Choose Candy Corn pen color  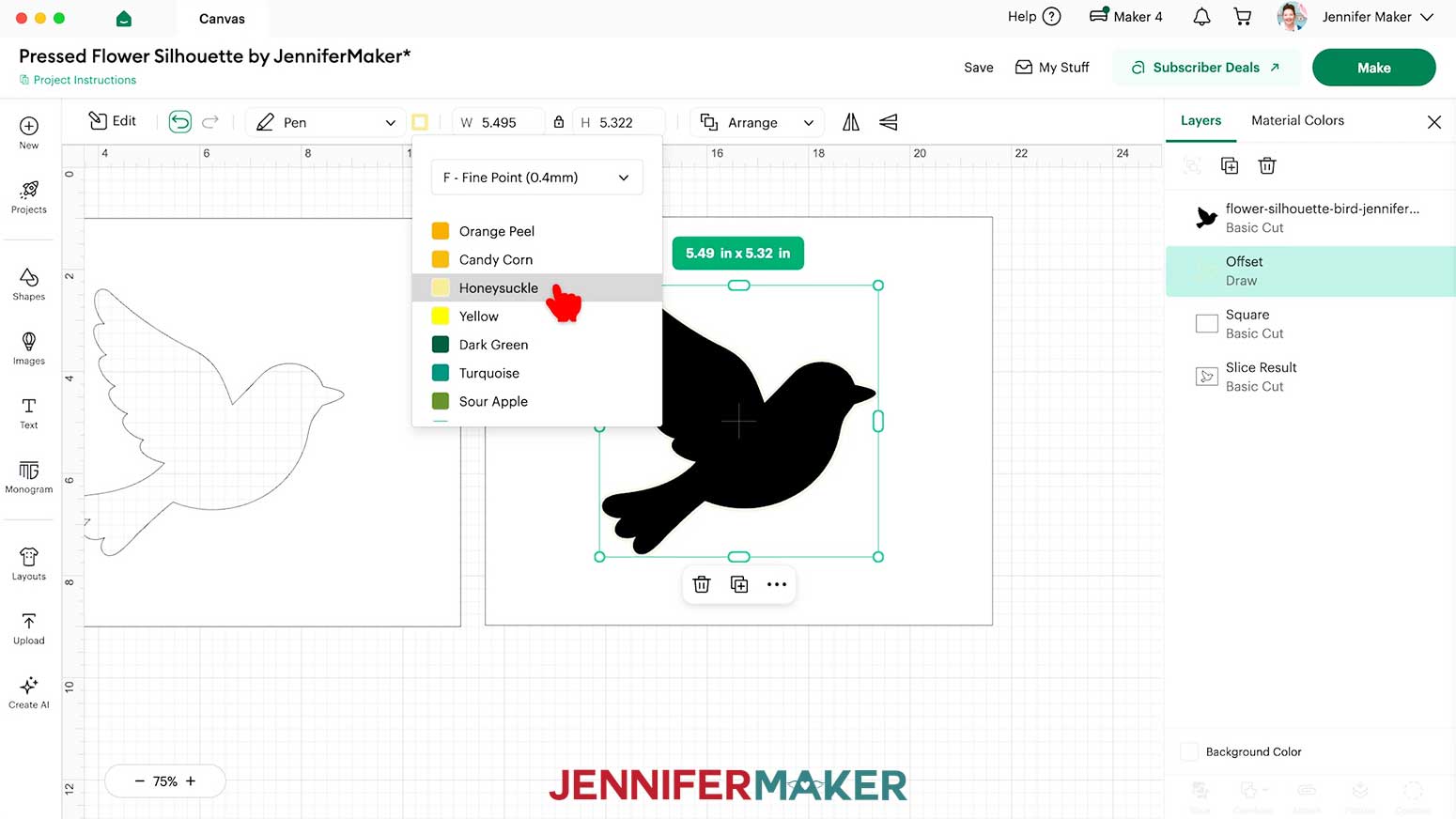tap(537, 259)
